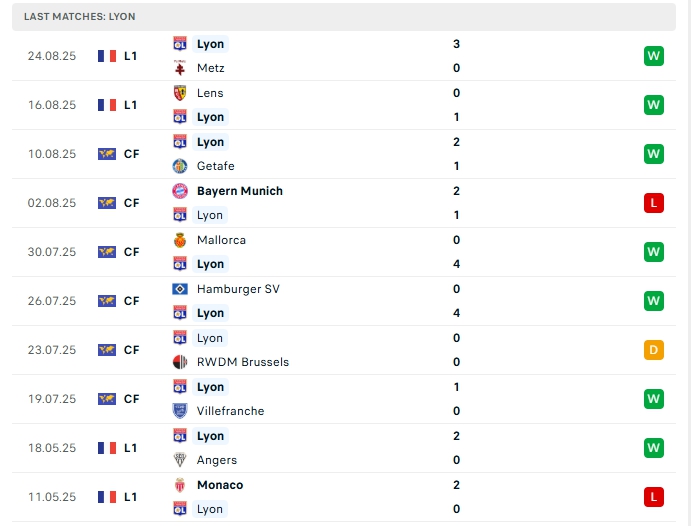Click the orange D badge for RWDM match

coord(654,350)
